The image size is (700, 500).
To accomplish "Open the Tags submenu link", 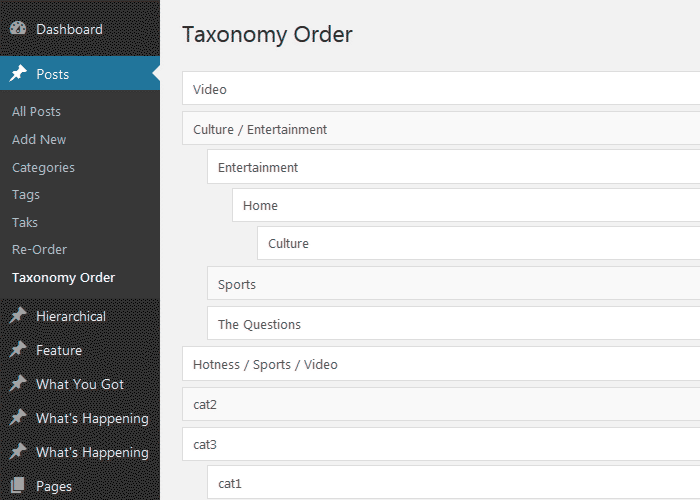I will (x=26, y=195).
